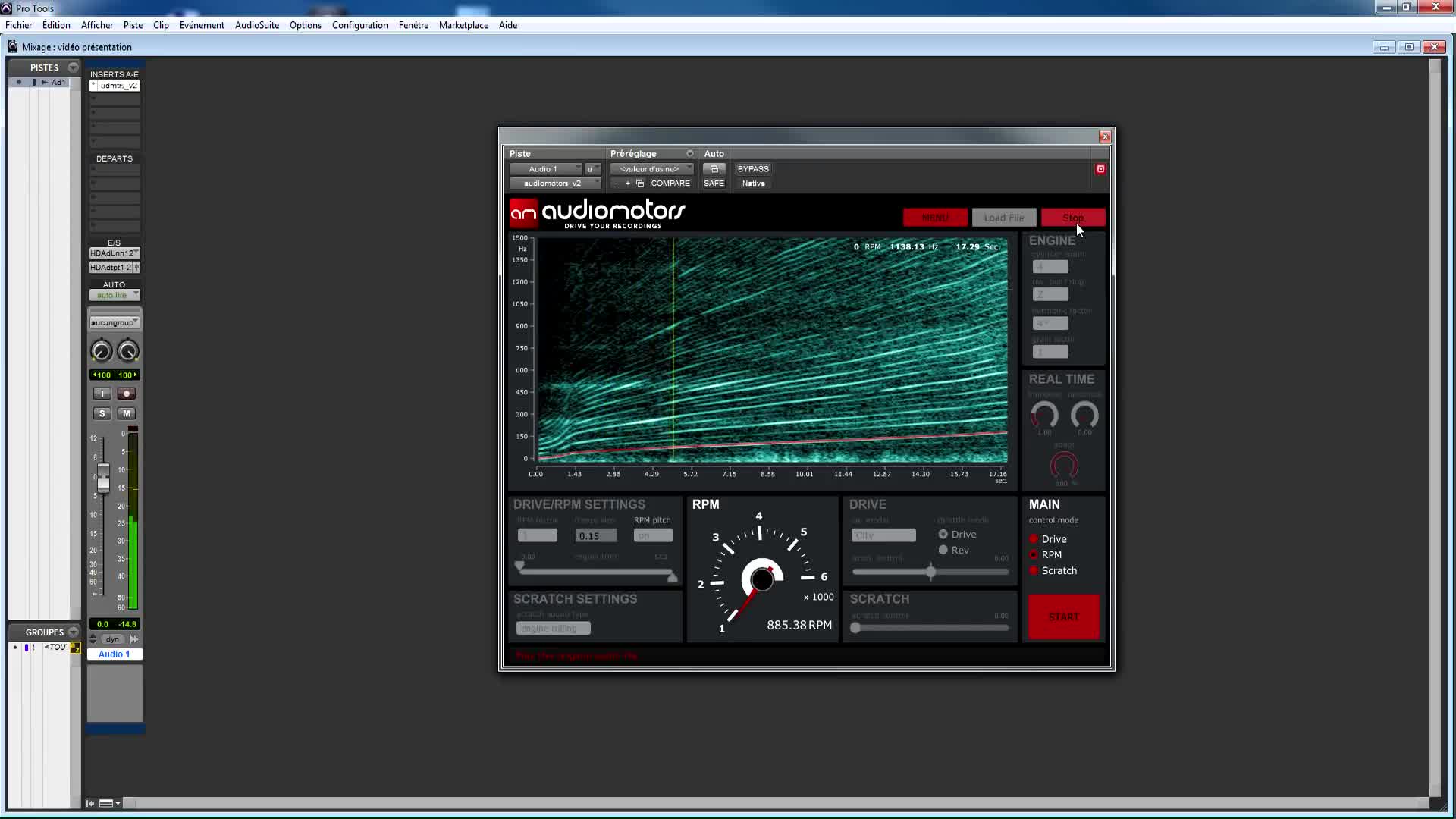The height and width of the screenshot is (819, 1456).
Task: Click the Real Time left knob
Action: click(x=1044, y=416)
